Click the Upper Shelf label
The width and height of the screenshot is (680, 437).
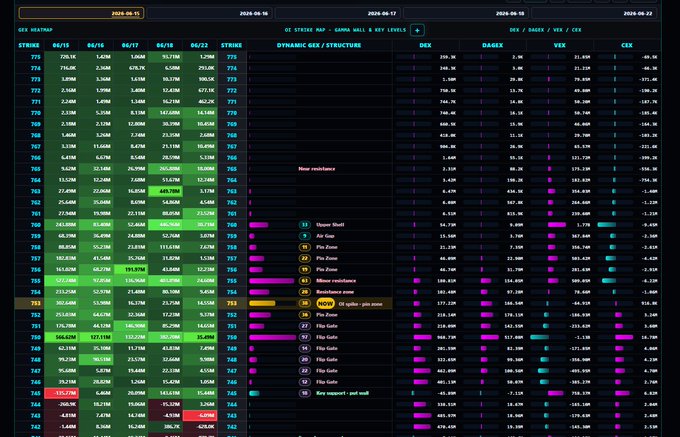(330, 225)
